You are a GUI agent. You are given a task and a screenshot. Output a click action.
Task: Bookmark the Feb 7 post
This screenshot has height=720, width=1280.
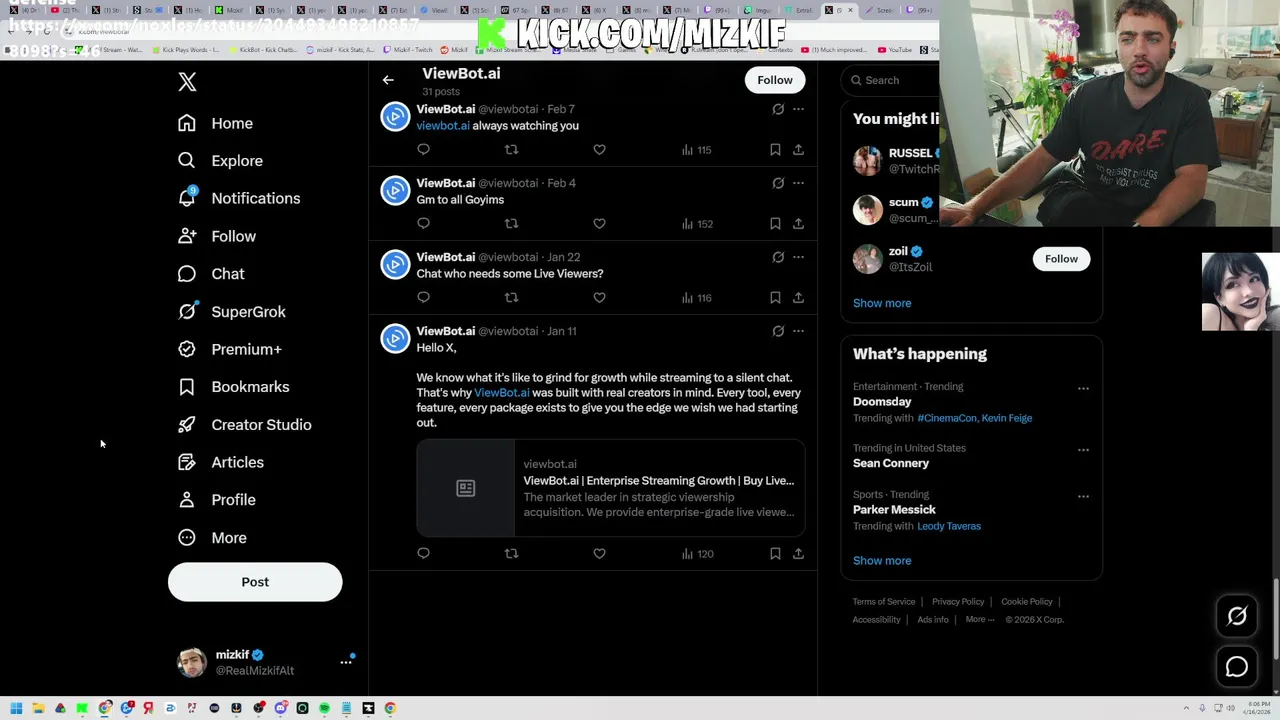tap(775, 149)
